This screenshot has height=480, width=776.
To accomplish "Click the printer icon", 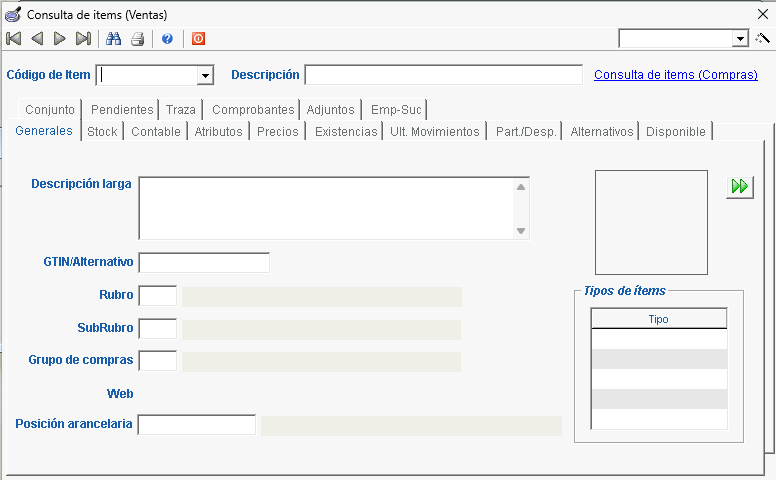I will point(138,39).
